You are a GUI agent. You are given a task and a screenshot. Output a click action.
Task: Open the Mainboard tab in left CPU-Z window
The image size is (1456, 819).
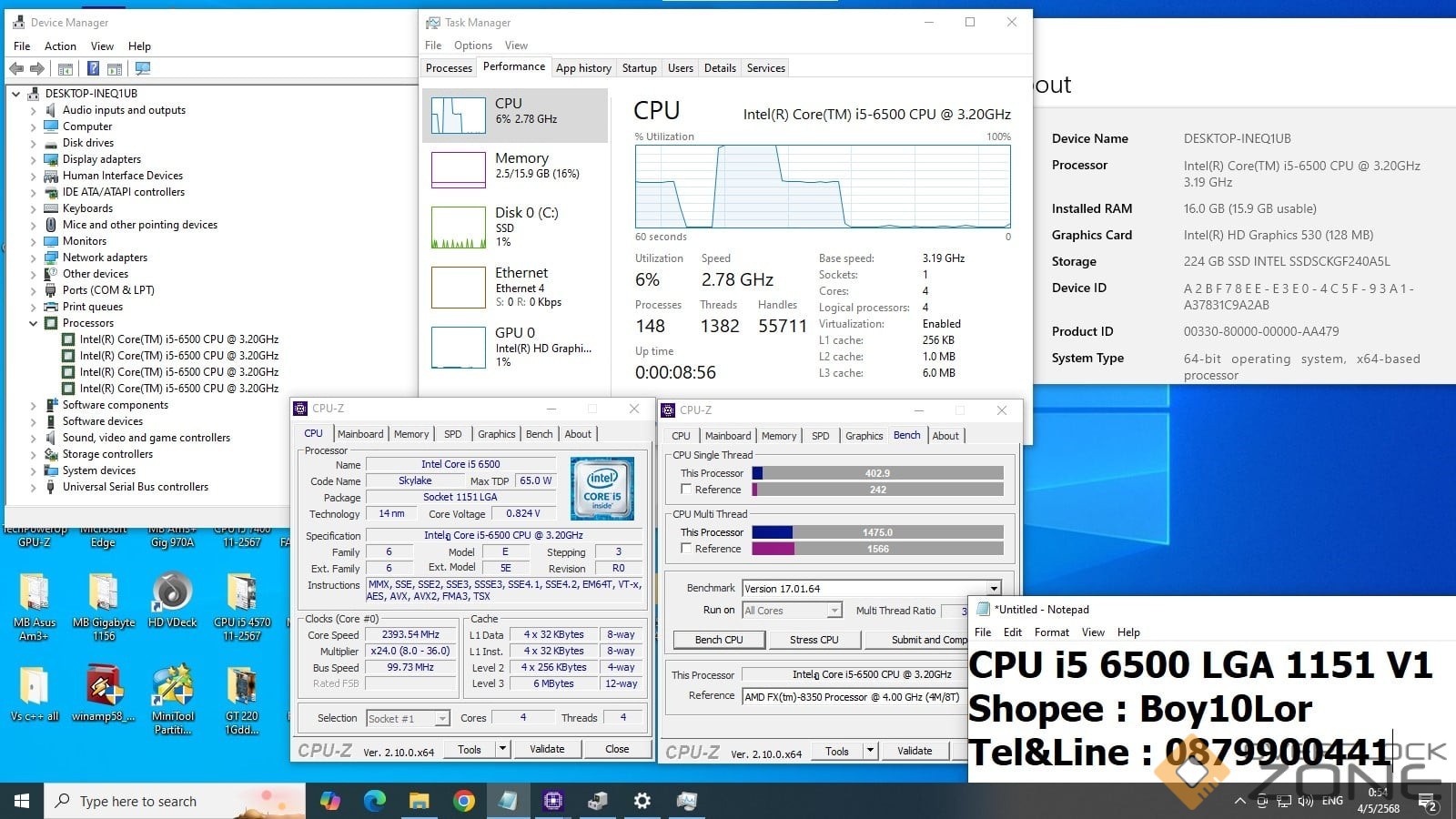click(360, 434)
